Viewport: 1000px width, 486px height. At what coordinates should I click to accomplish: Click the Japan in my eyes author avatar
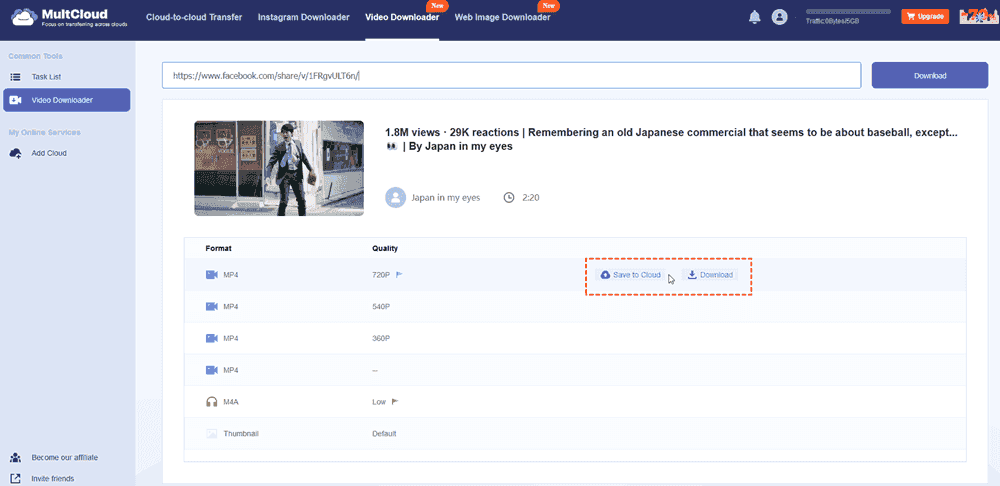click(395, 198)
